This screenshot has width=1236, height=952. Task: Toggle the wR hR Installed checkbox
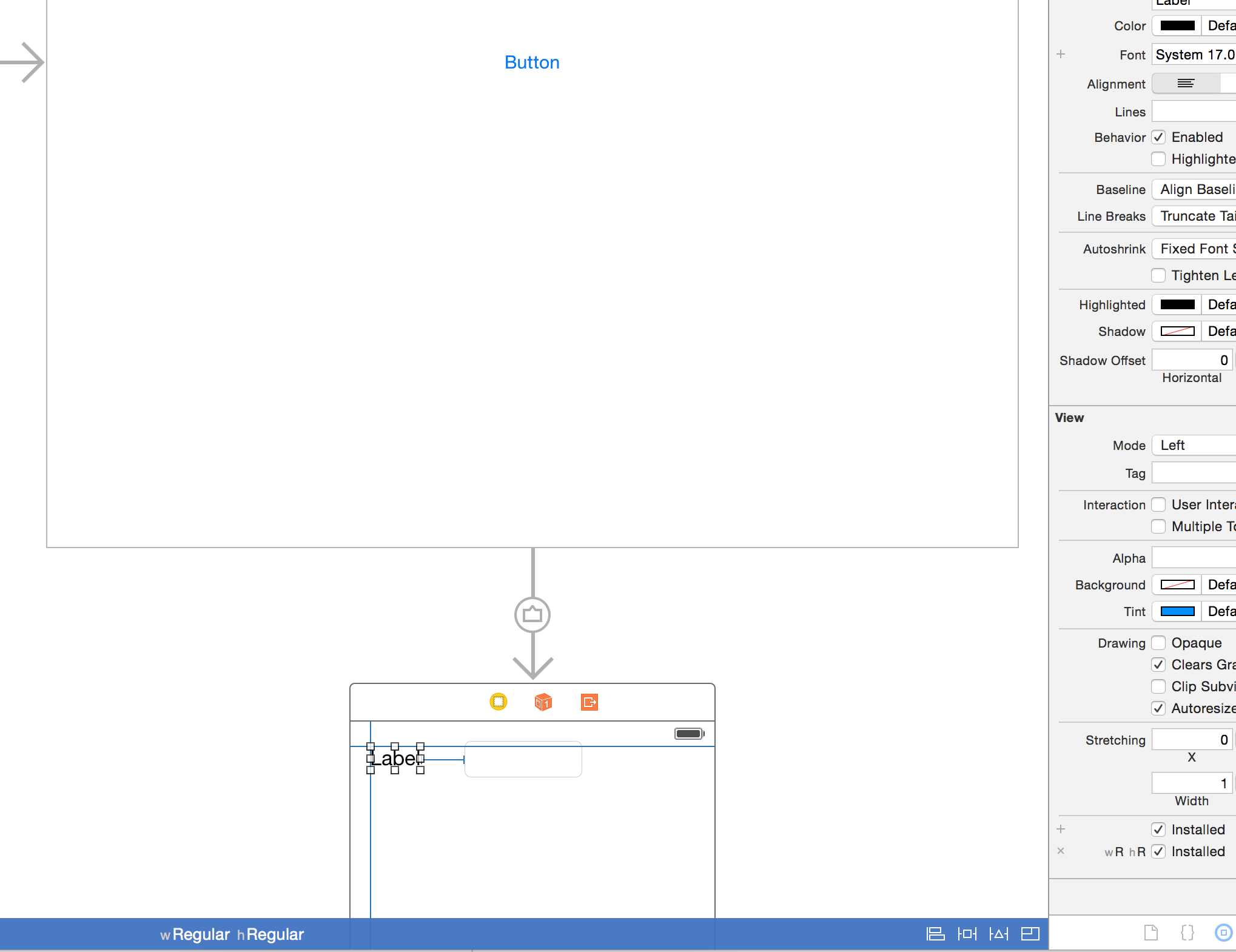1158,851
